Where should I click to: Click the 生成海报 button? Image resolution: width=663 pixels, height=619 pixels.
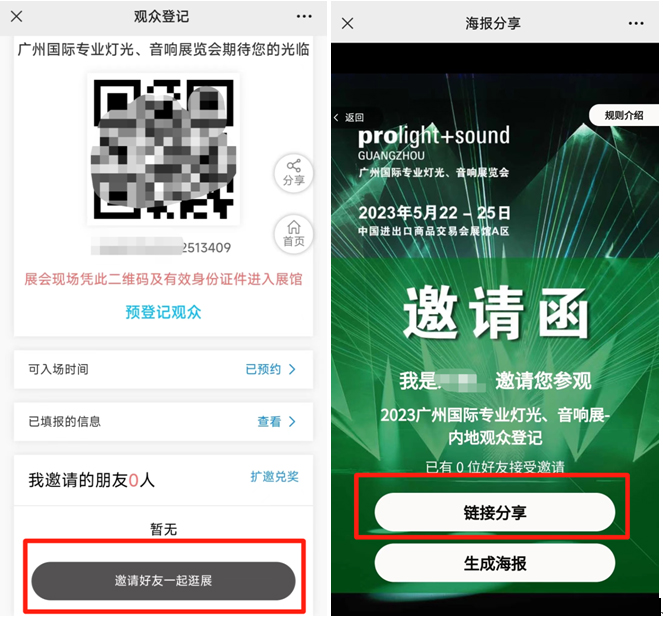494,563
